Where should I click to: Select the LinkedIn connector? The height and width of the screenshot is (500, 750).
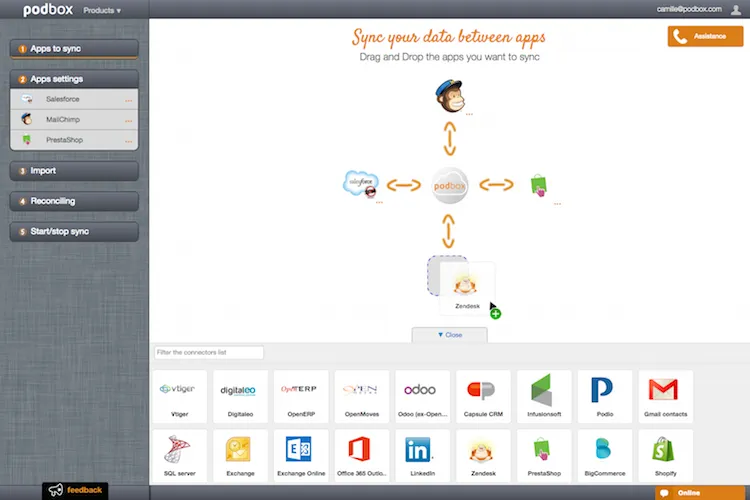[x=422, y=456]
